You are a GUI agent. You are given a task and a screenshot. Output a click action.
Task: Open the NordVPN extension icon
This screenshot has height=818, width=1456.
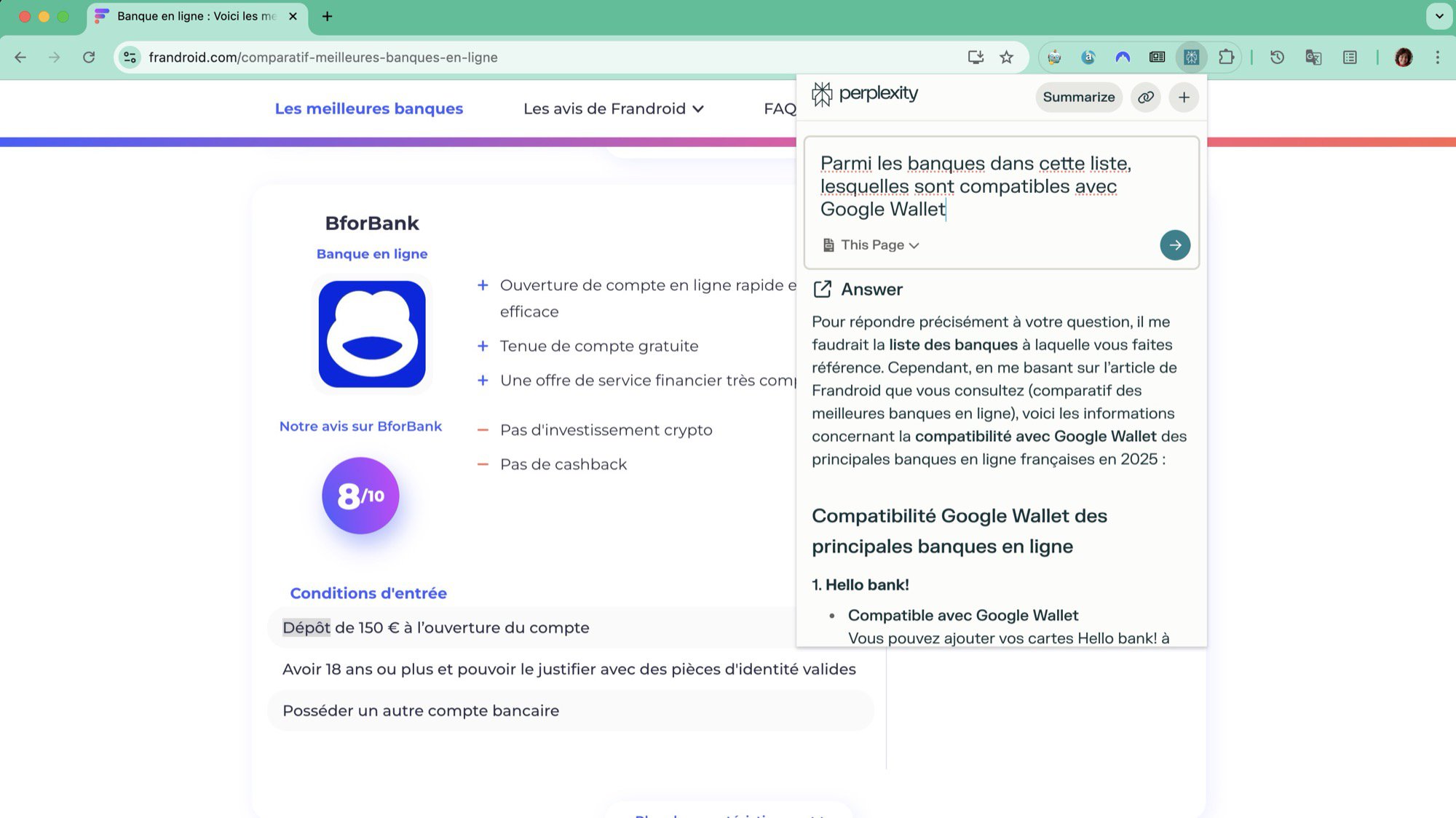pos(1123,57)
